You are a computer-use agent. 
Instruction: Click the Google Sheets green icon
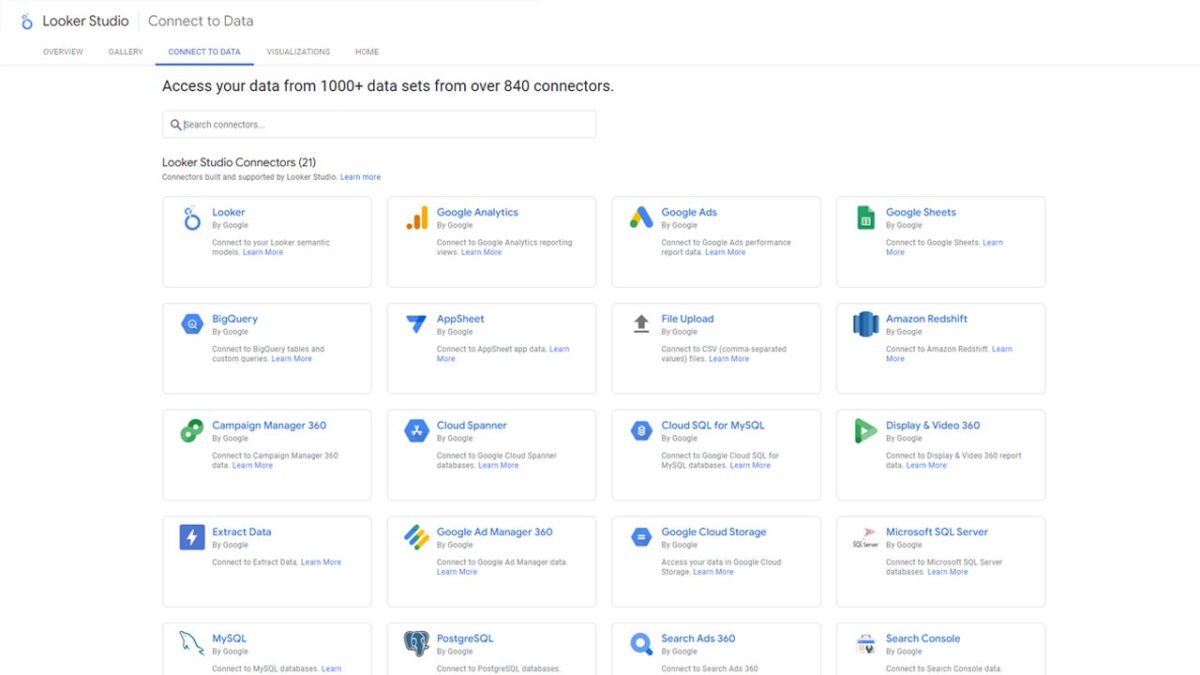pos(866,218)
